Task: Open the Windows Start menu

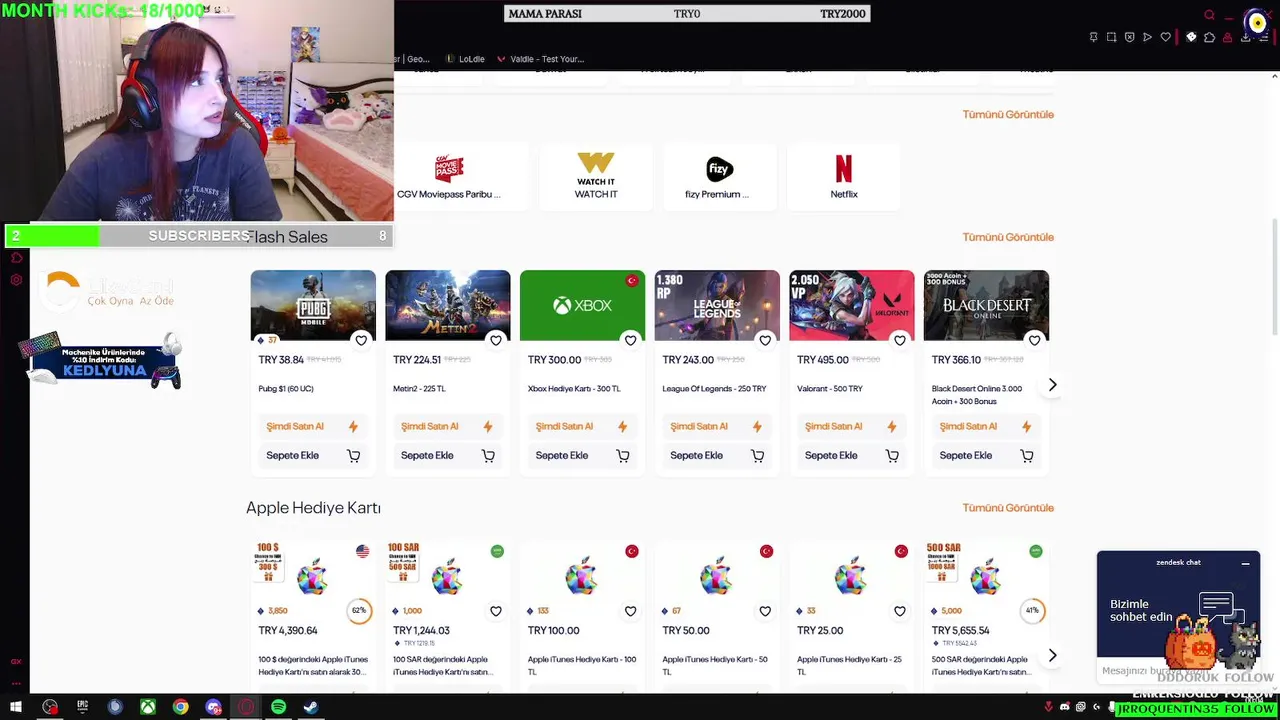Action: pos(16,707)
